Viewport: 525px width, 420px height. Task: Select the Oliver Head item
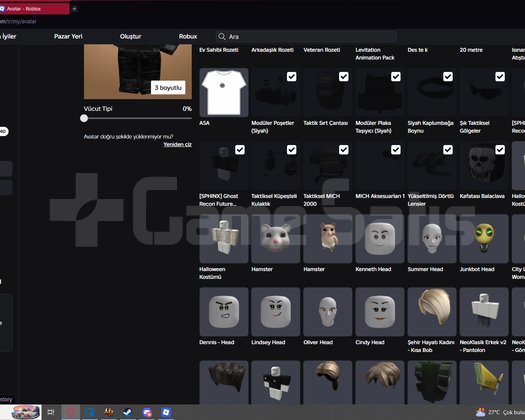pos(328,311)
